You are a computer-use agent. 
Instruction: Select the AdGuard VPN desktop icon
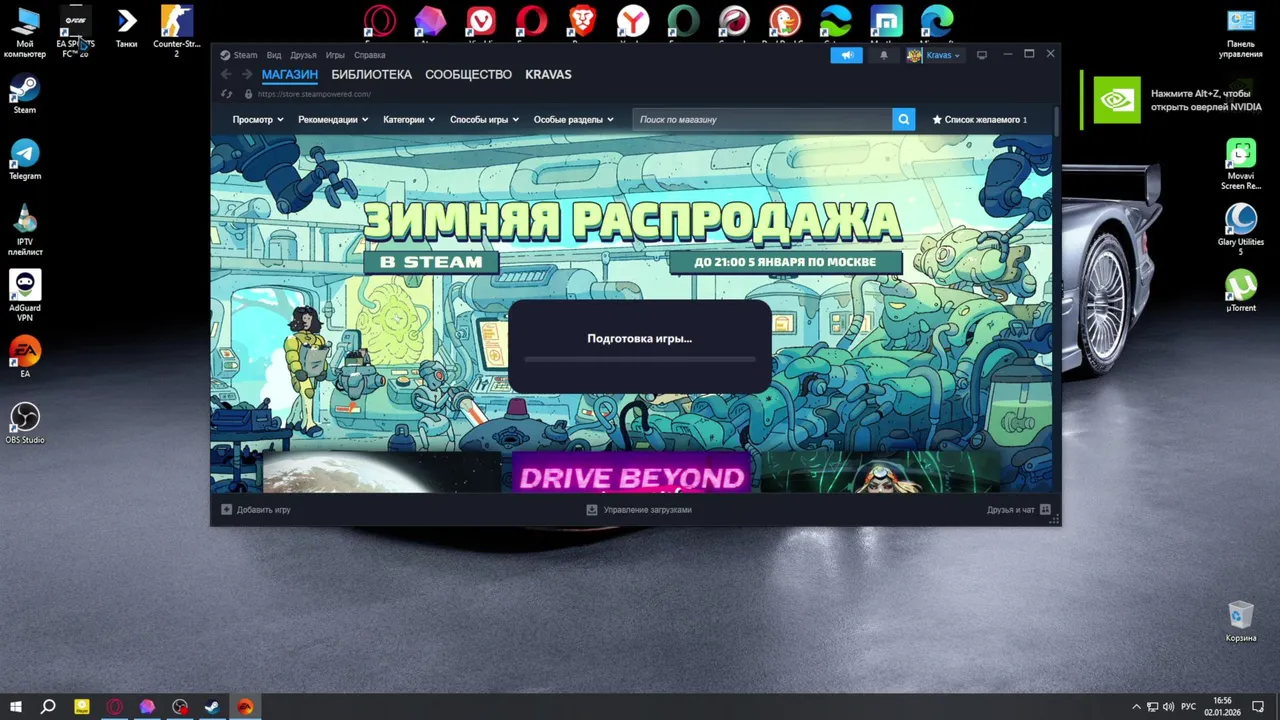point(24,296)
